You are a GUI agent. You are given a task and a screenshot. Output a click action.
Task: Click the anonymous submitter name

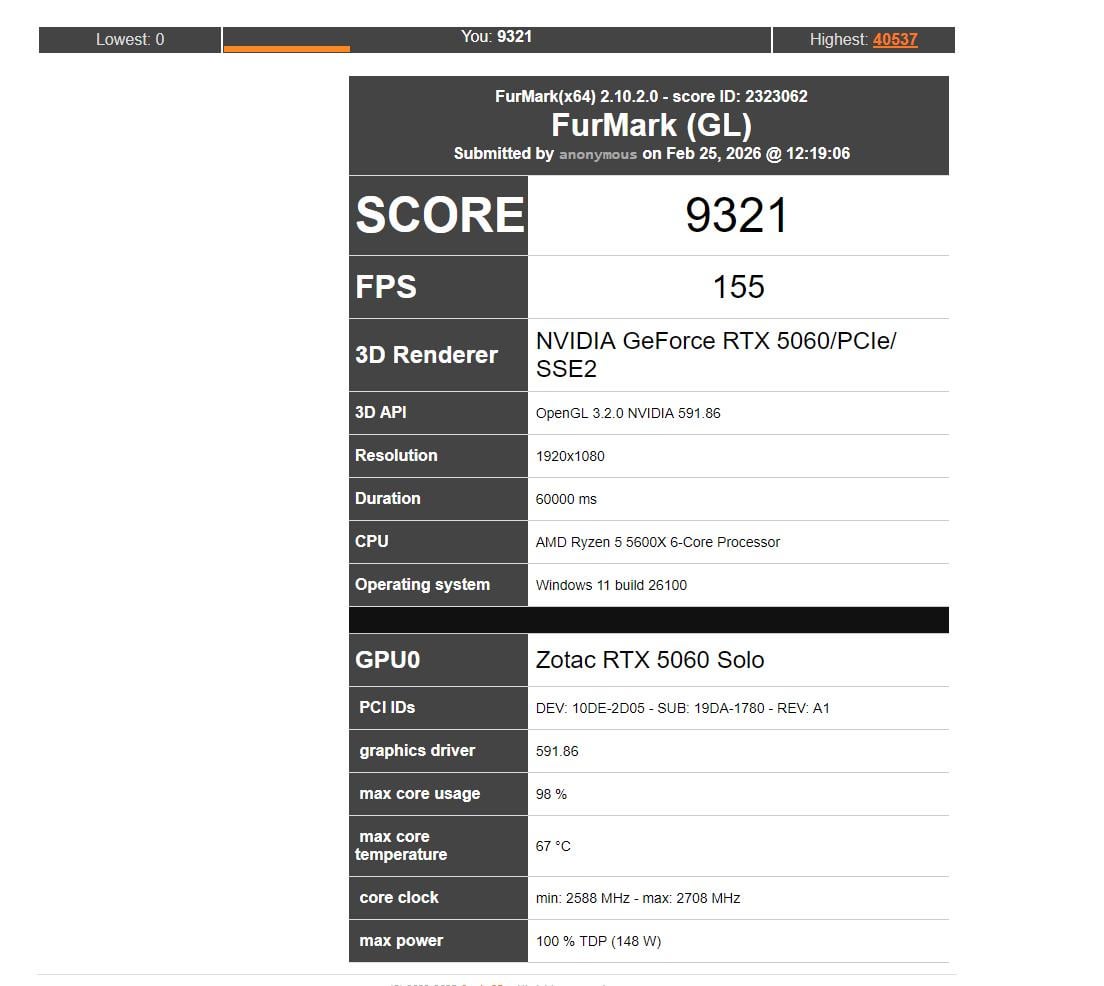597,154
